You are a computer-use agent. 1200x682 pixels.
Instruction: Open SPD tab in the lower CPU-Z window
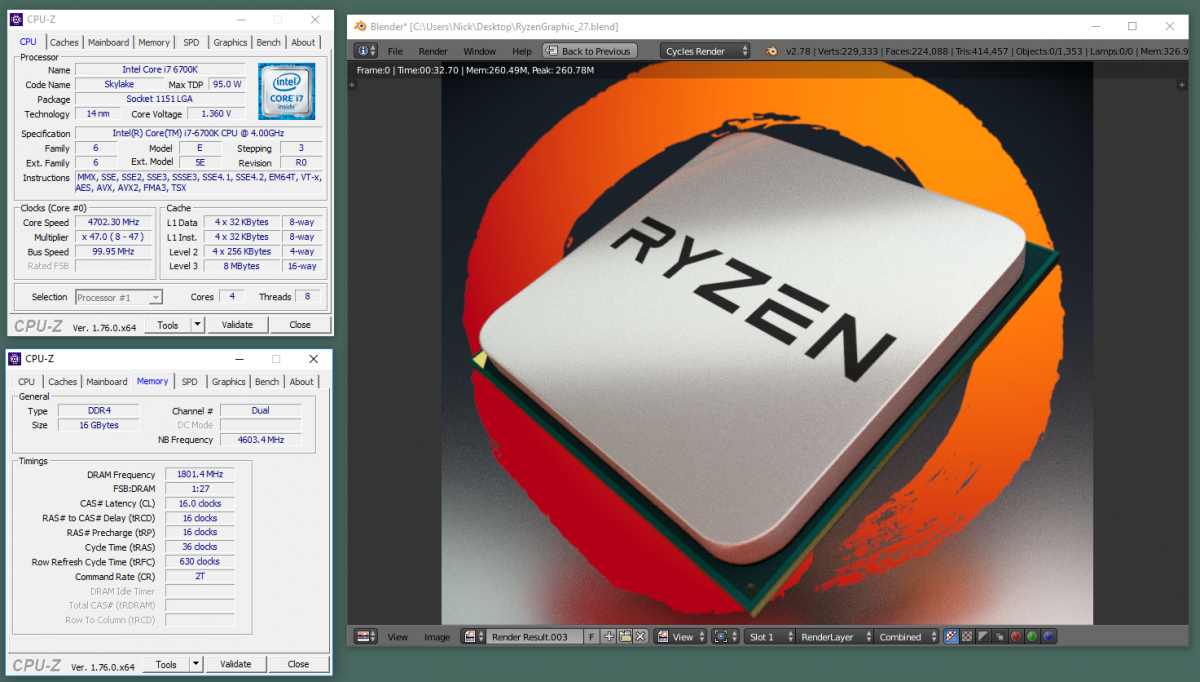click(x=189, y=382)
